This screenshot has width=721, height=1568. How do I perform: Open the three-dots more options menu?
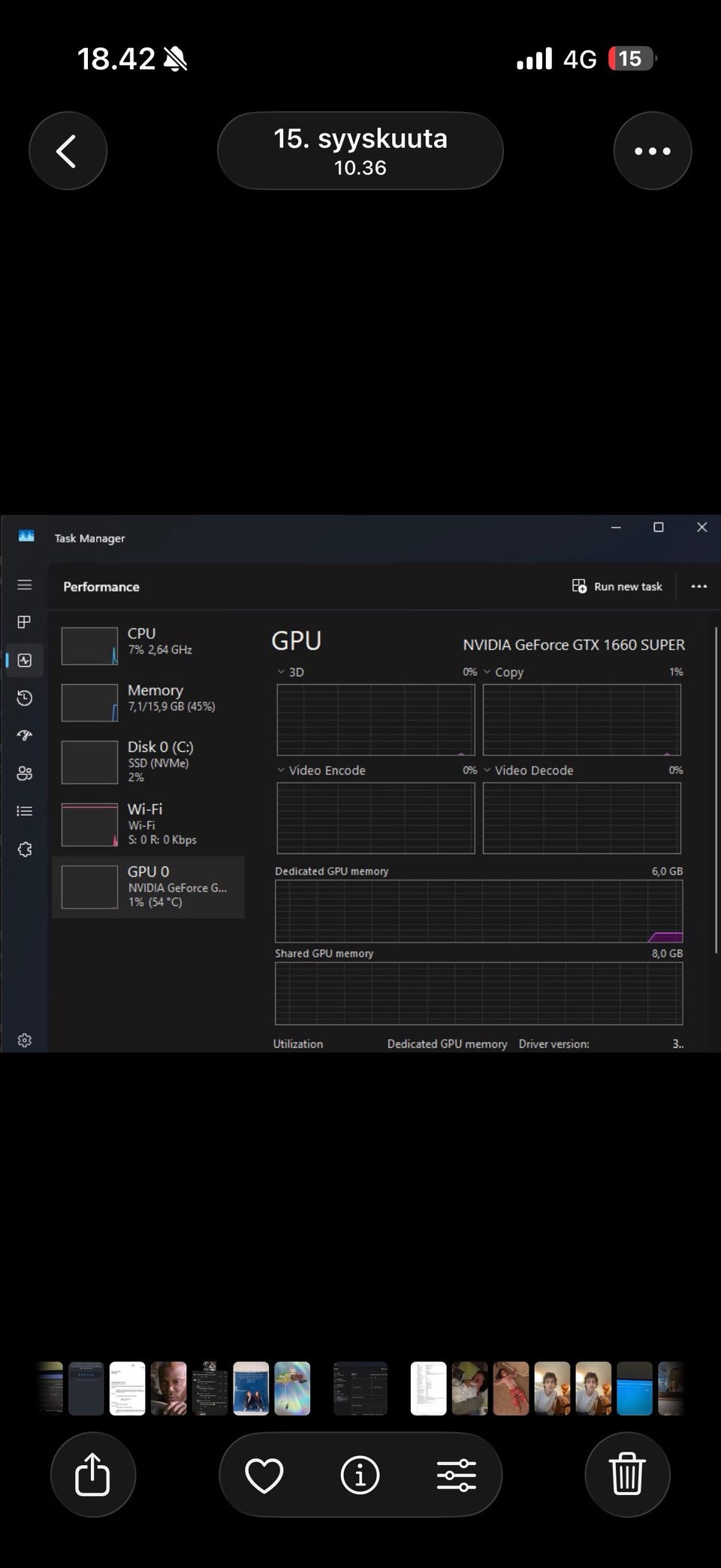[x=652, y=151]
